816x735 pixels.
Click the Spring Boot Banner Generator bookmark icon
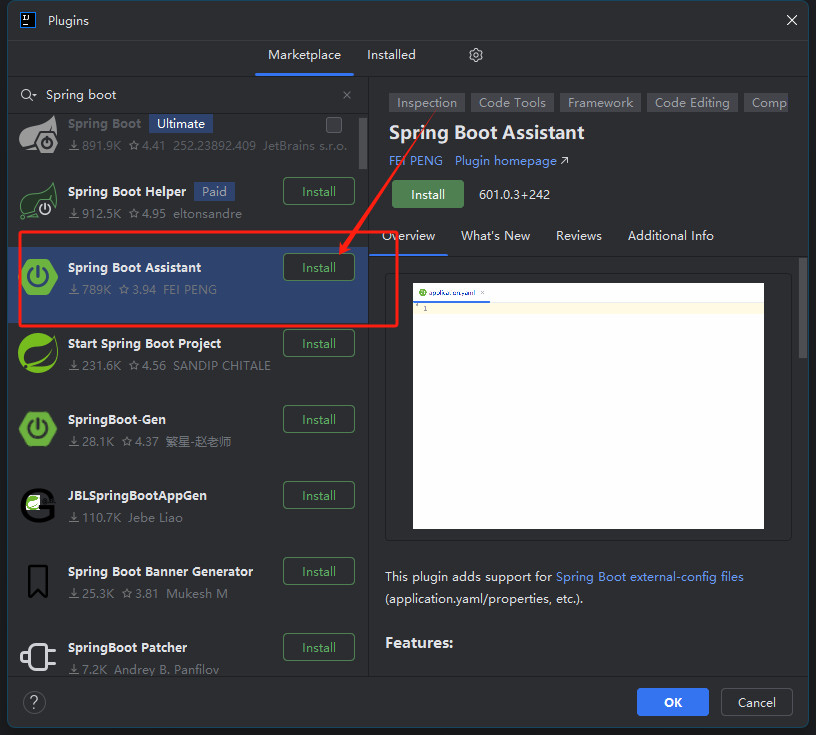(38, 581)
